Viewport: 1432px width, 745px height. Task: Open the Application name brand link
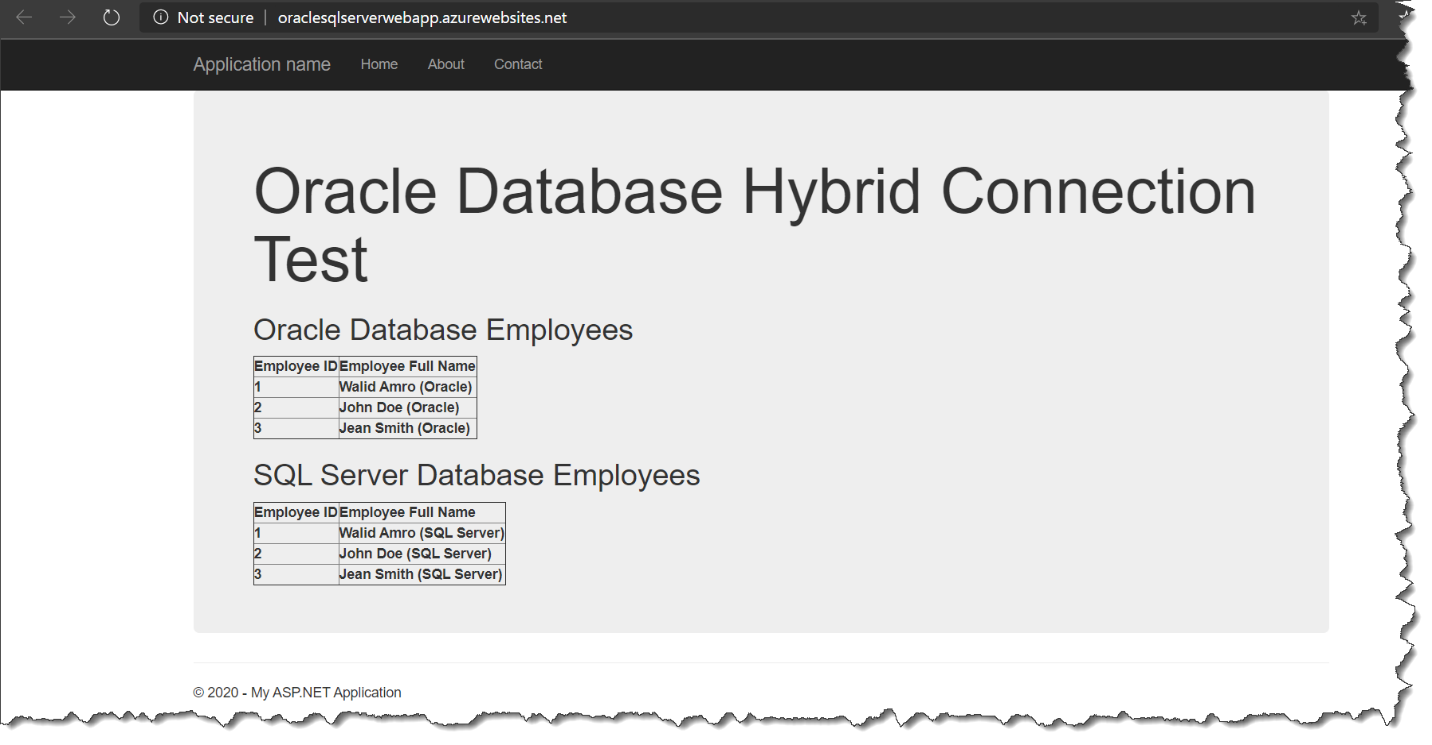[261, 65]
